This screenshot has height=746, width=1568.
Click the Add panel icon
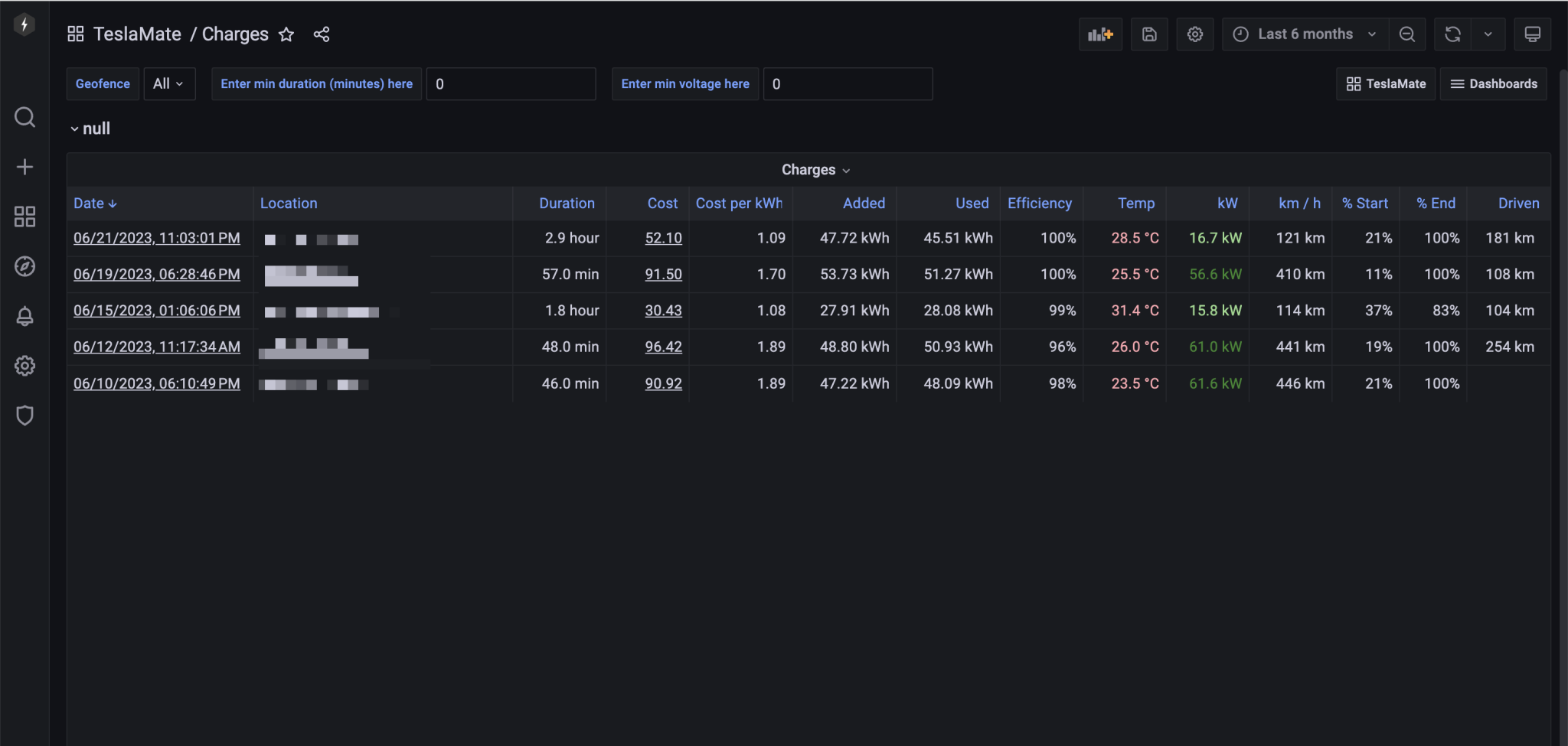coord(1100,34)
